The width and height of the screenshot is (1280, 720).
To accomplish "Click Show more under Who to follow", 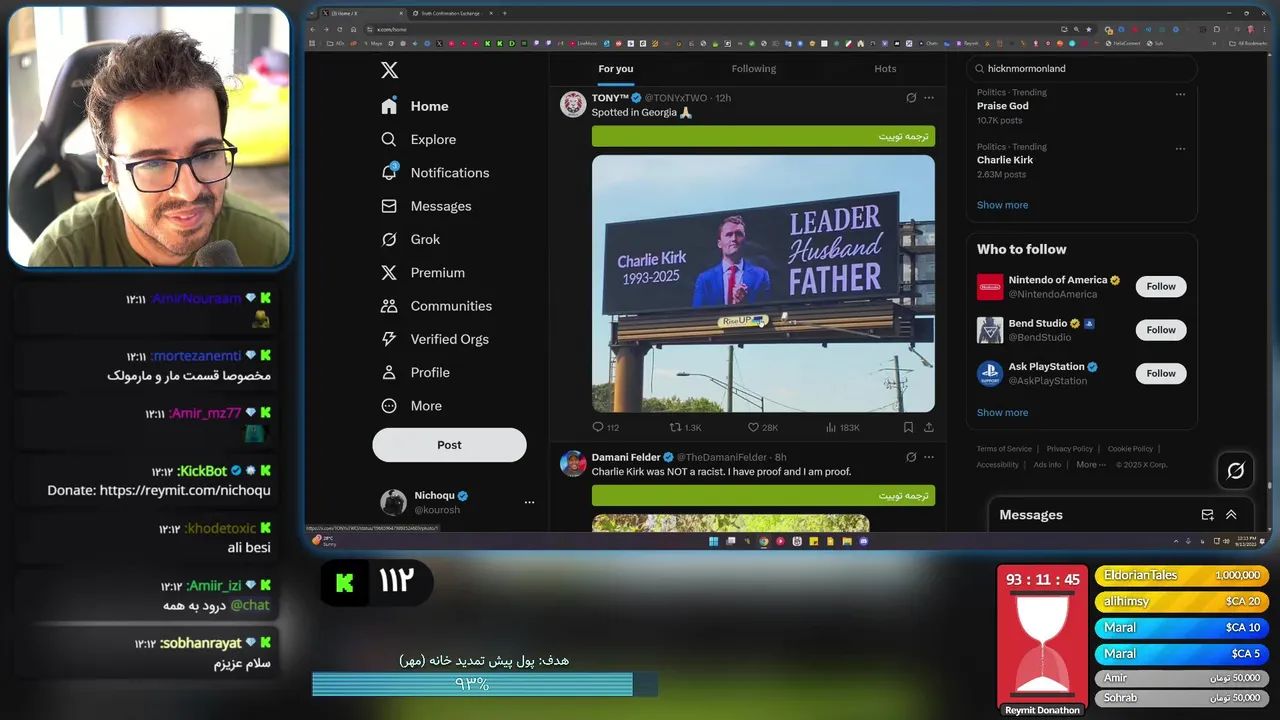I will (1002, 412).
